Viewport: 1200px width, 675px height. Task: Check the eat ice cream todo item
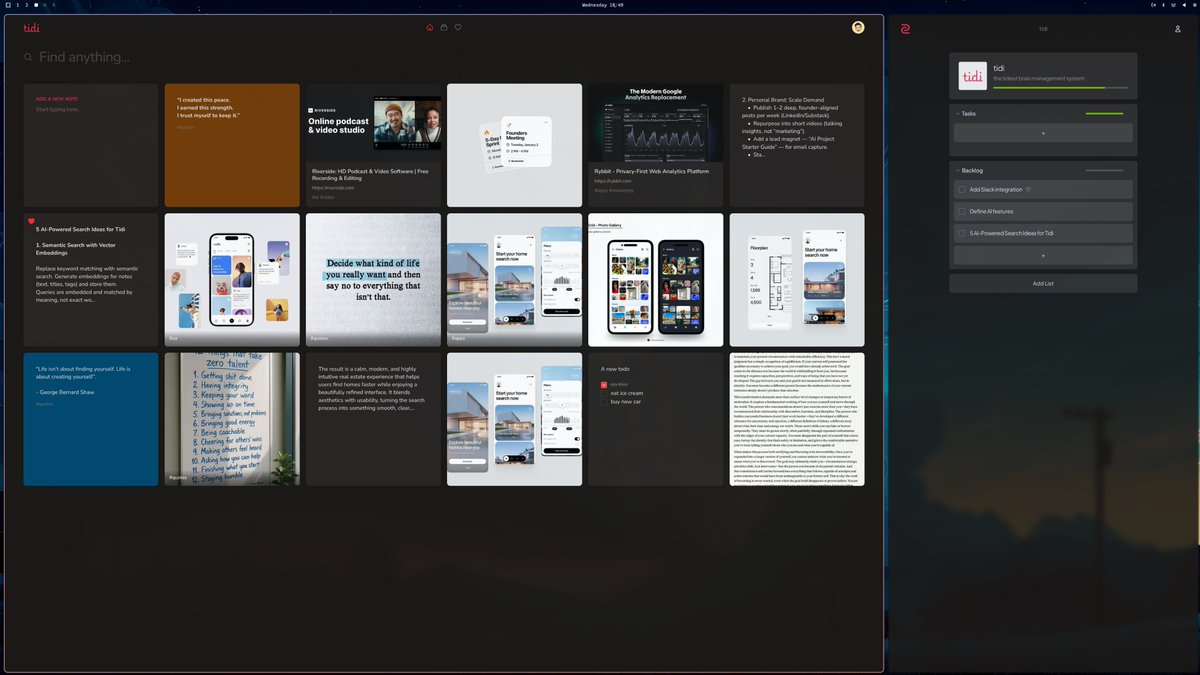[x=603, y=394]
